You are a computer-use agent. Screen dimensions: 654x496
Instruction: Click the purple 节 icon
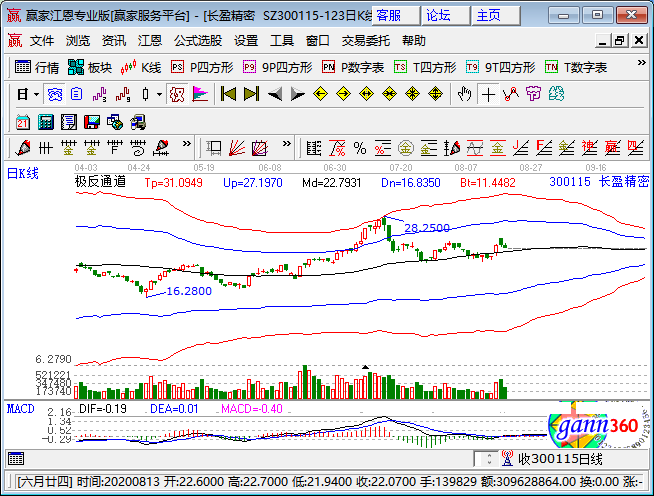point(533,94)
